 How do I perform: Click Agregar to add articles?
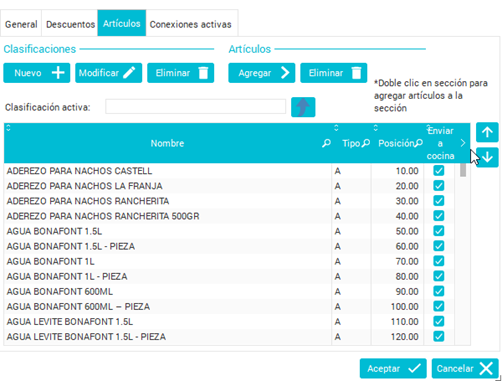point(261,73)
